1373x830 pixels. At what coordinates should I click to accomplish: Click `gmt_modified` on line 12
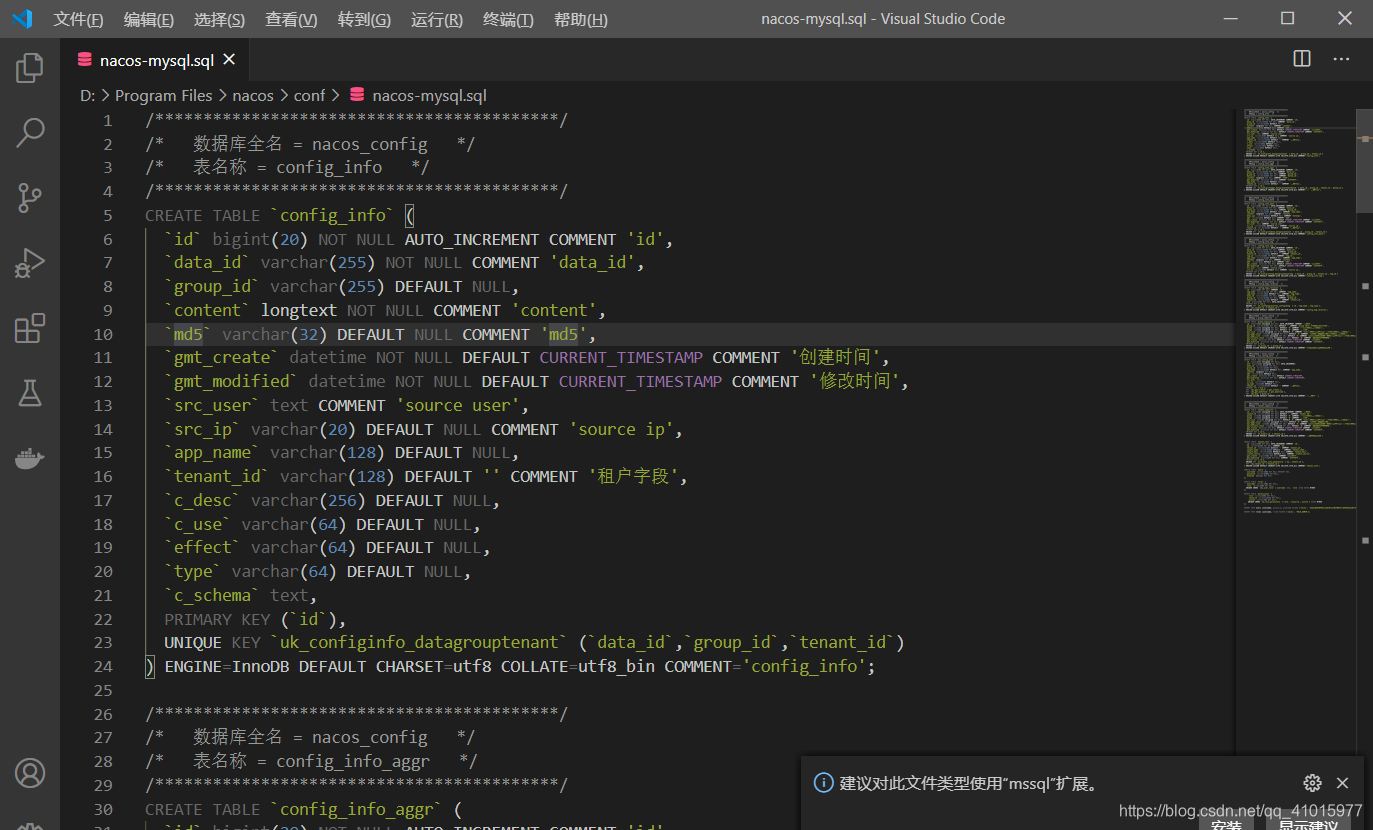click(231, 381)
